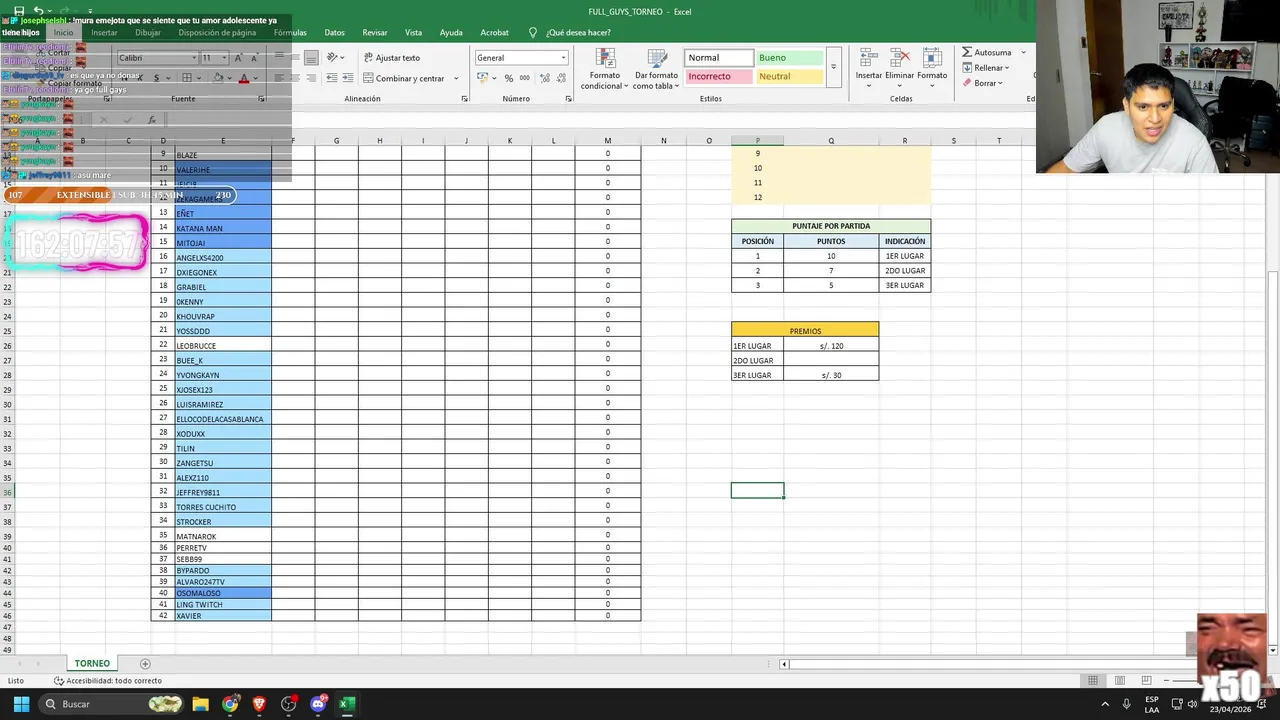Screen dimensions: 1280x720
Task: Apply the thousands separator style
Action: pos(524,78)
